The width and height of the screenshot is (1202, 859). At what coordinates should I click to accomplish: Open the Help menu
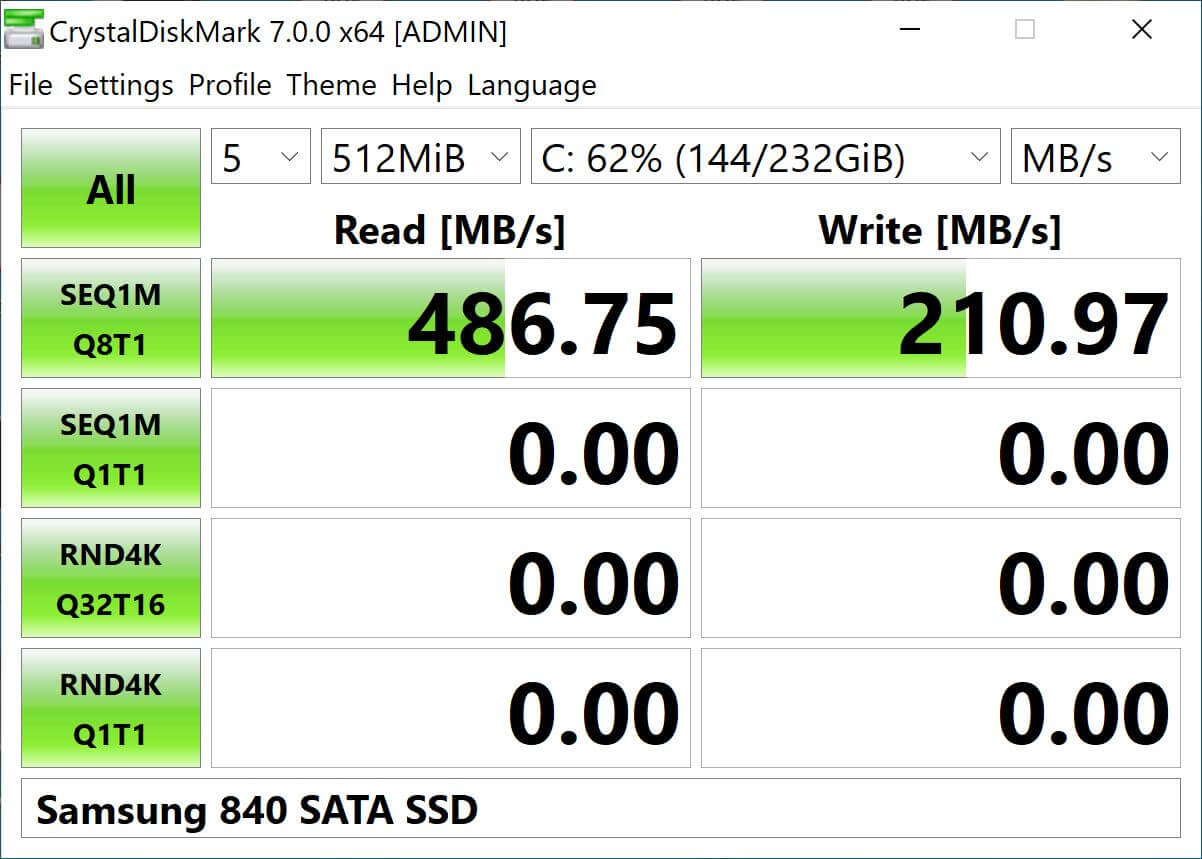(421, 85)
